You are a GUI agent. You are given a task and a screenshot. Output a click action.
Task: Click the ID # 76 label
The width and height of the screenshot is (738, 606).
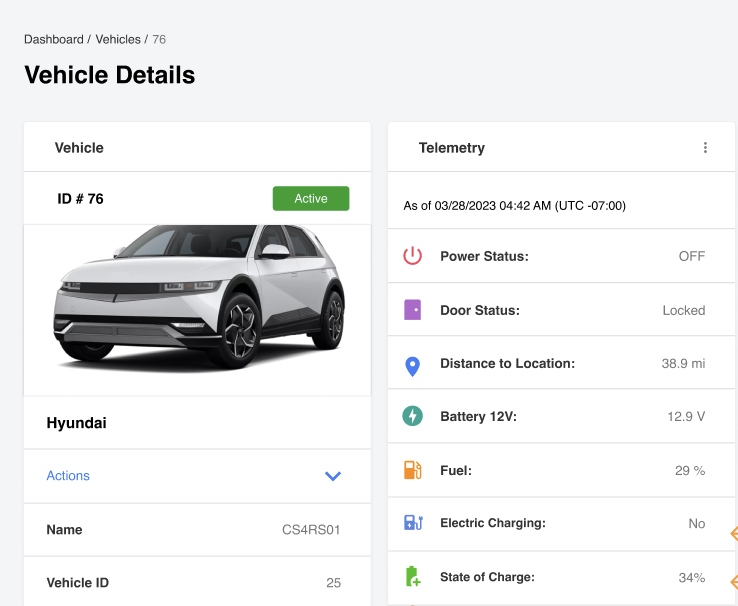click(80, 199)
